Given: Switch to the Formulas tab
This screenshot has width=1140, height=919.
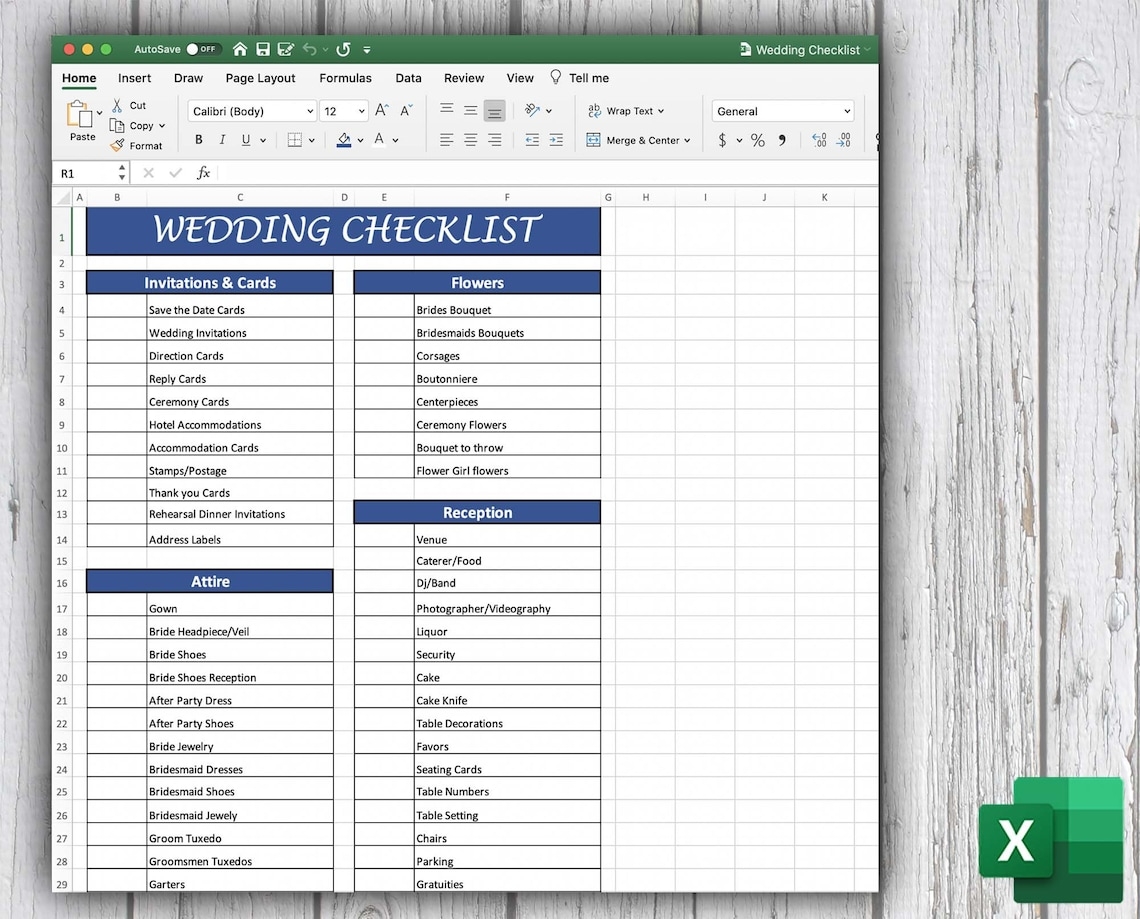Looking at the screenshot, I should click(345, 78).
